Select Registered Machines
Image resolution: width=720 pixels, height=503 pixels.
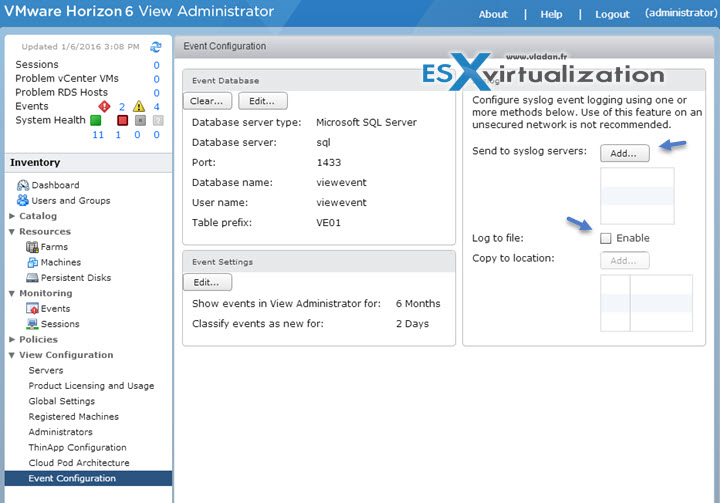73,417
